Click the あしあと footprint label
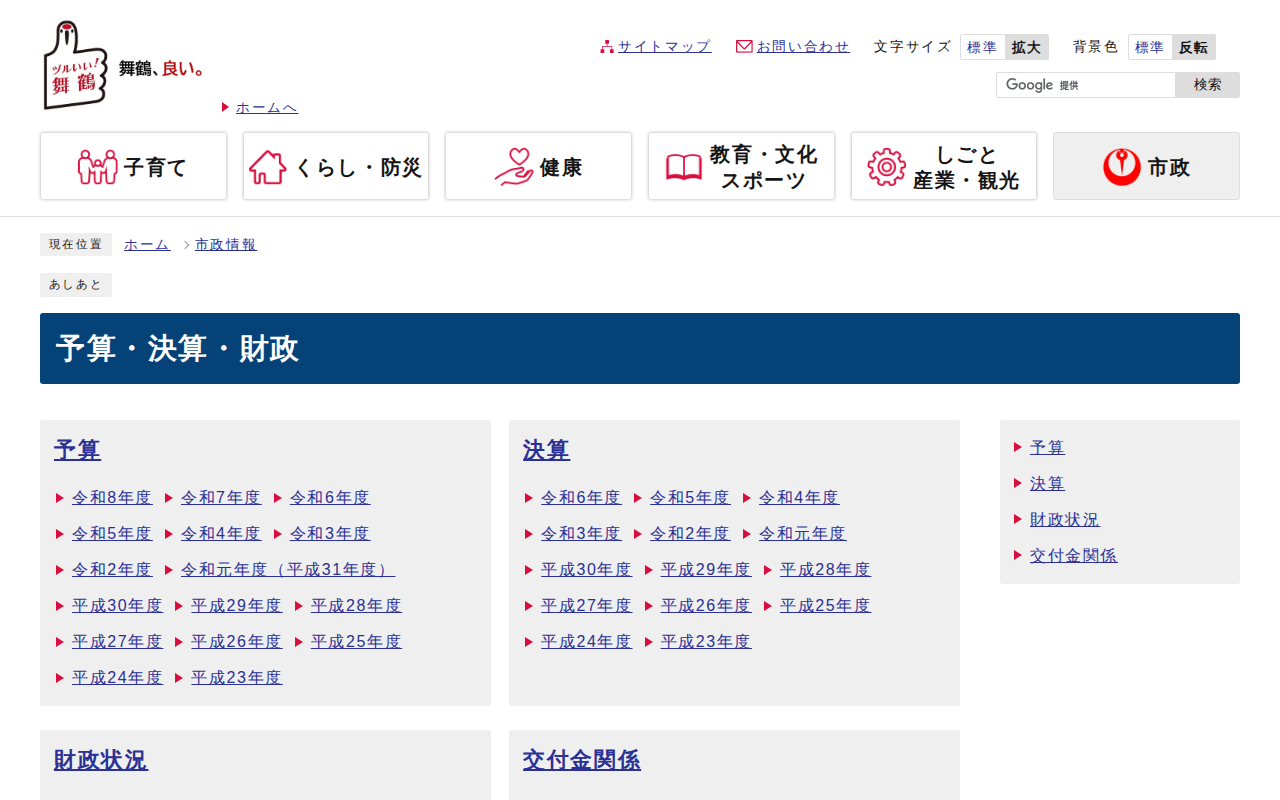1280x800 pixels. click(76, 285)
